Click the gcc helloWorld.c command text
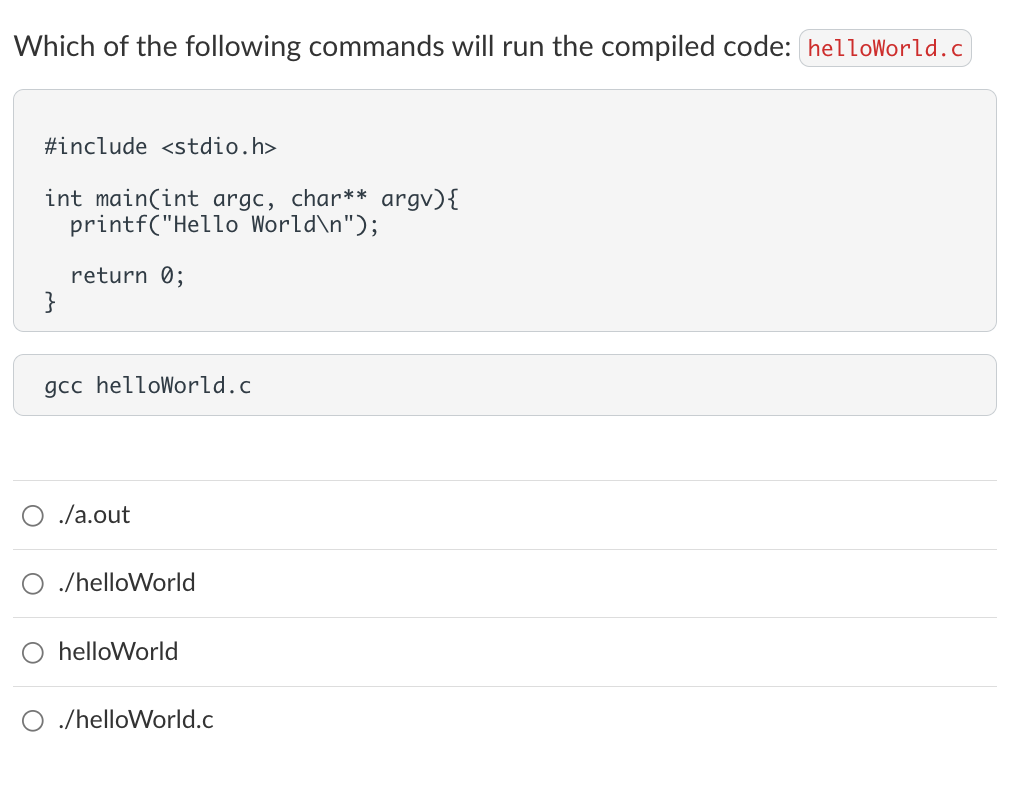 click(x=148, y=385)
